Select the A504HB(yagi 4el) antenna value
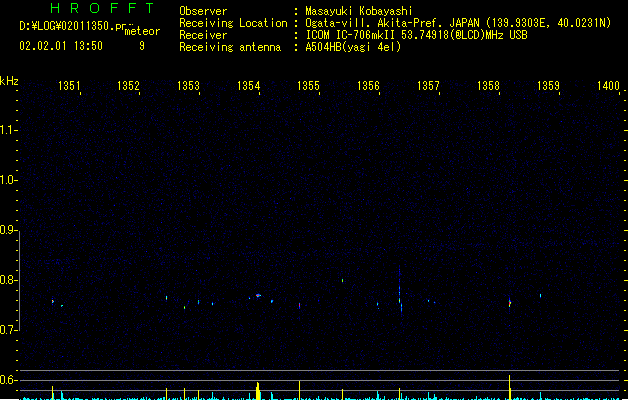629x400 pixels. (353, 47)
